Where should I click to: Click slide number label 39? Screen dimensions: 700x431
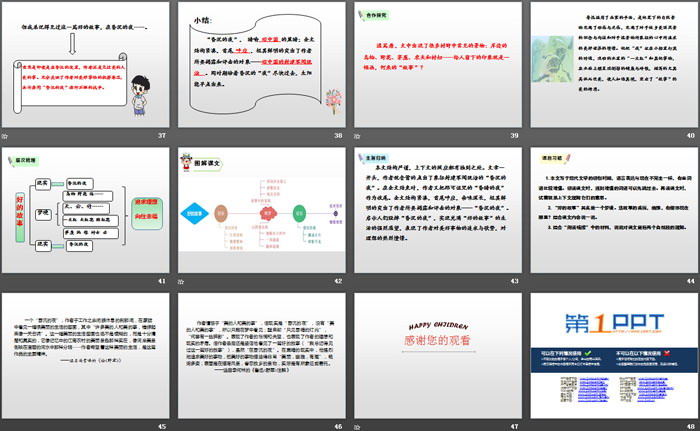[x=514, y=135]
